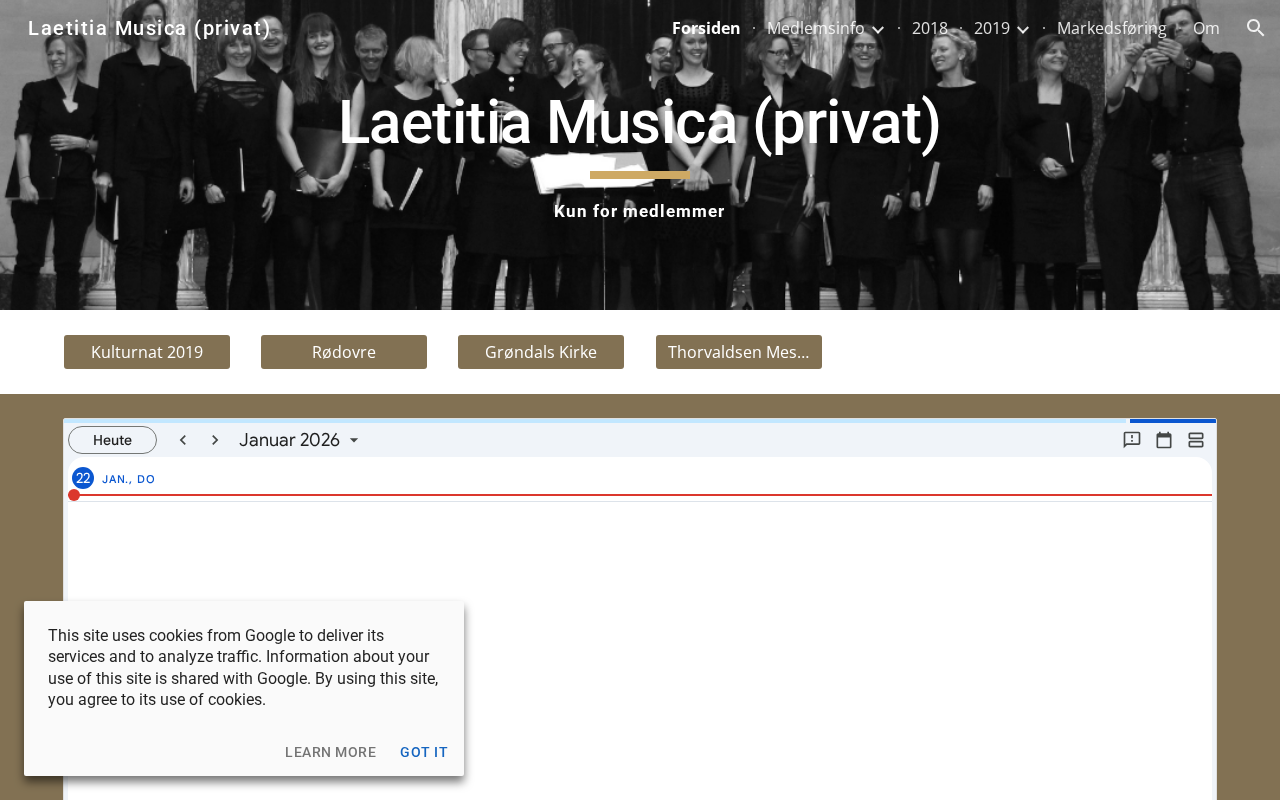Expand the 2019 submenu chevron
The height and width of the screenshot is (800, 1280).
click(x=1022, y=29)
